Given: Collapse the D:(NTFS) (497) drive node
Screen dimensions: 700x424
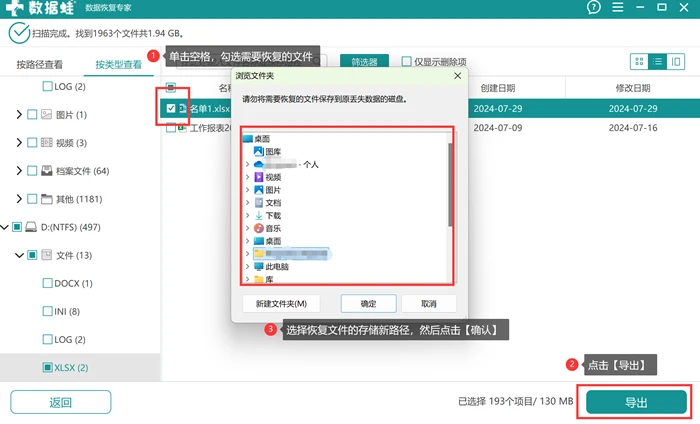Looking at the screenshot, I should coord(4,227).
